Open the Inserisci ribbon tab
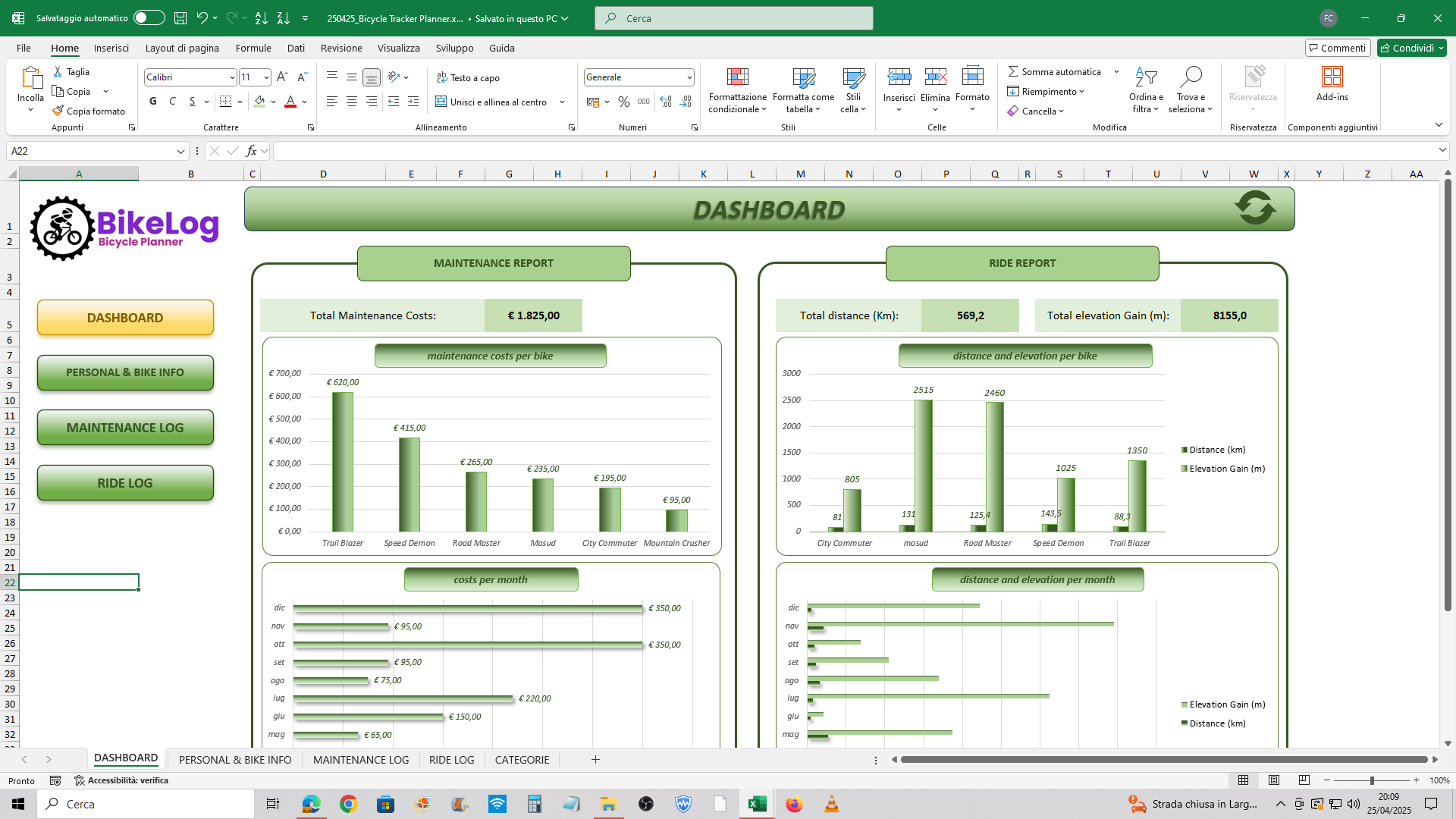 [x=111, y=48]
